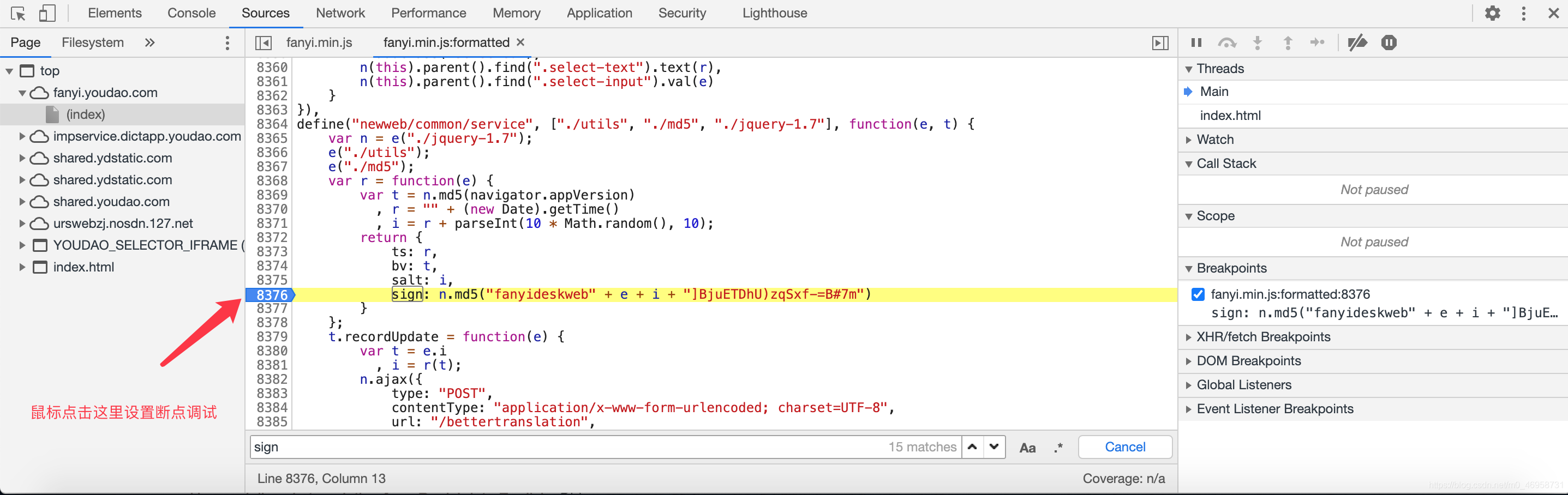Expand DOM Breakpoints section
Viewport: 1568px width, 495px height.
pyautogui.click(x=1189, y=361)
